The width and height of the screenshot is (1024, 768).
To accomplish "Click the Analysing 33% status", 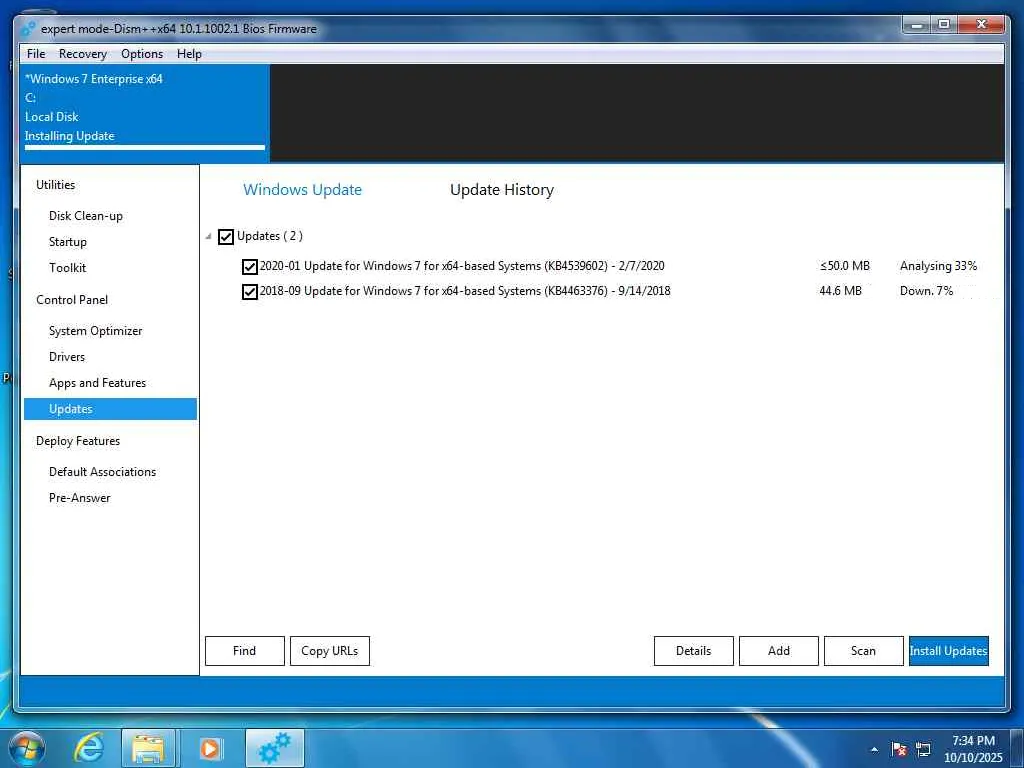I will [938, 266].
